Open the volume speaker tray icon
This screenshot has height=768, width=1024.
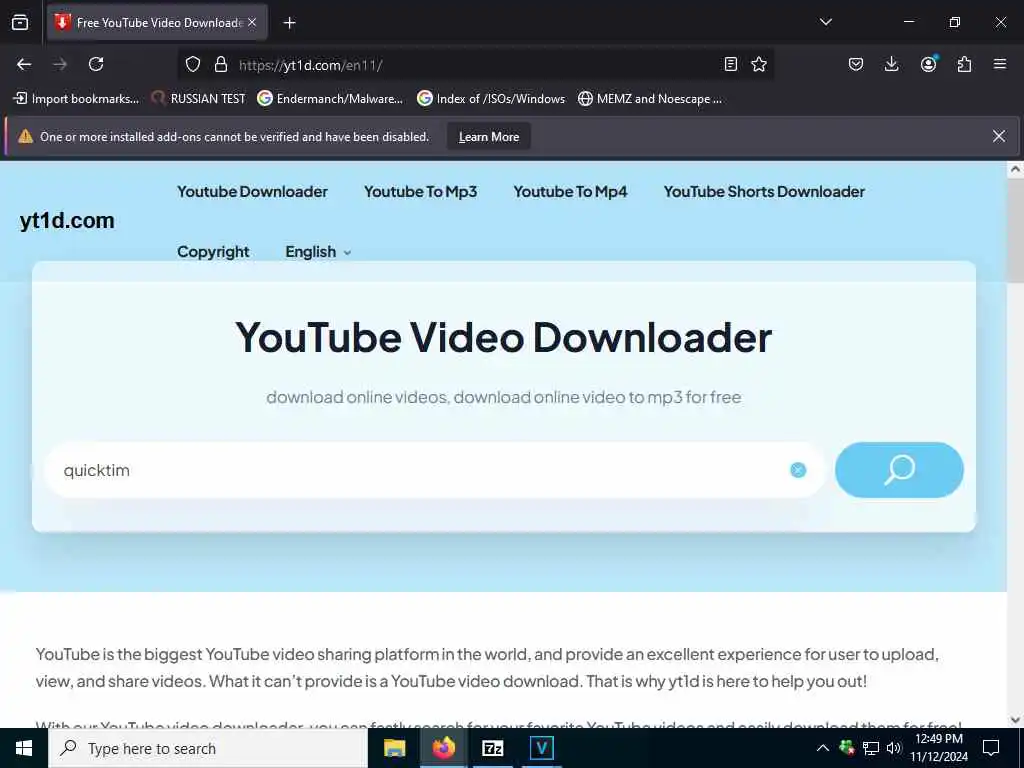click(x=894, y=748)
